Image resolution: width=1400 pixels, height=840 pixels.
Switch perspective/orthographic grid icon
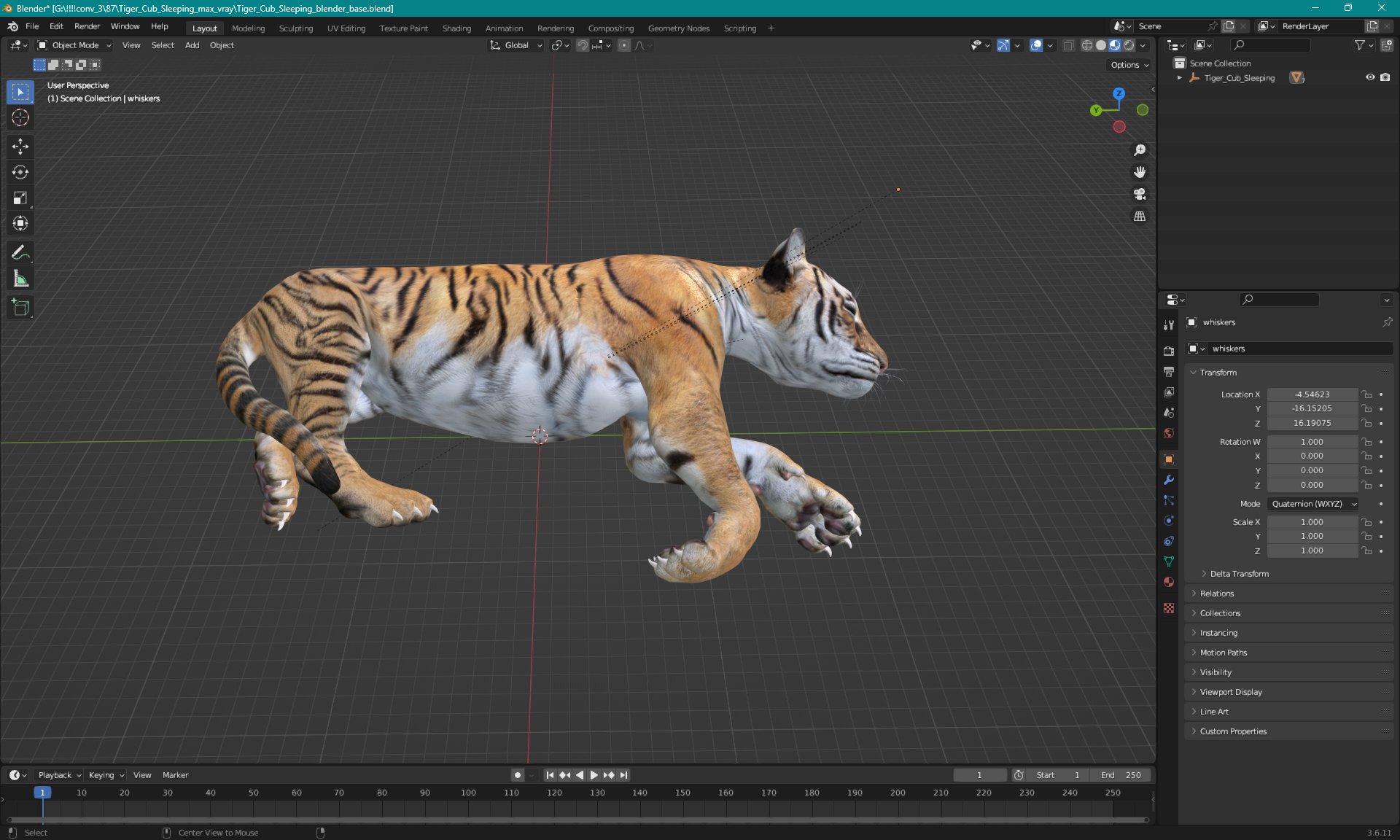click(x=1140, y=216)
